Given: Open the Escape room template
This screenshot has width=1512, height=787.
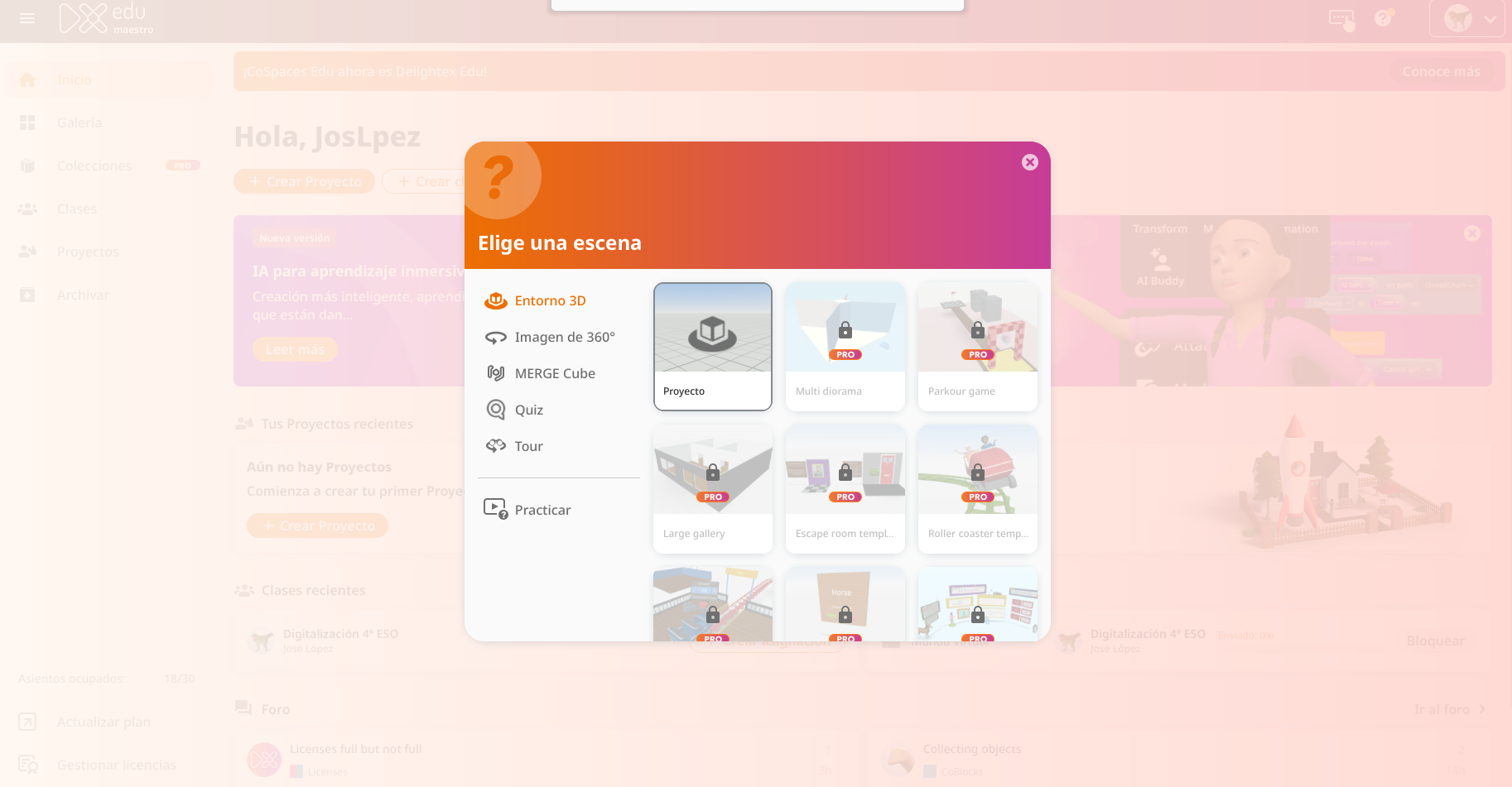Looking at the screenshot, I should pyautogui.click(x=845, y=488).
